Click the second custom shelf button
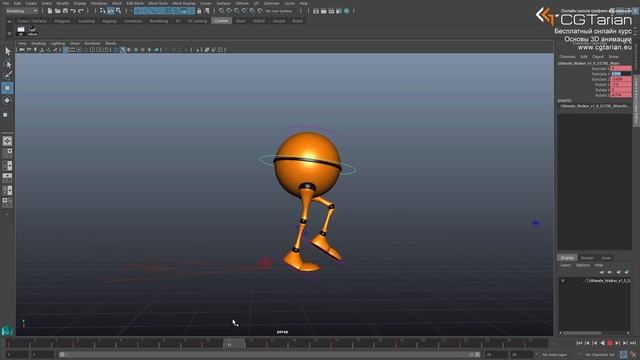Image resolution: width=640 pixels, height=360 pixels. (32, 31)
